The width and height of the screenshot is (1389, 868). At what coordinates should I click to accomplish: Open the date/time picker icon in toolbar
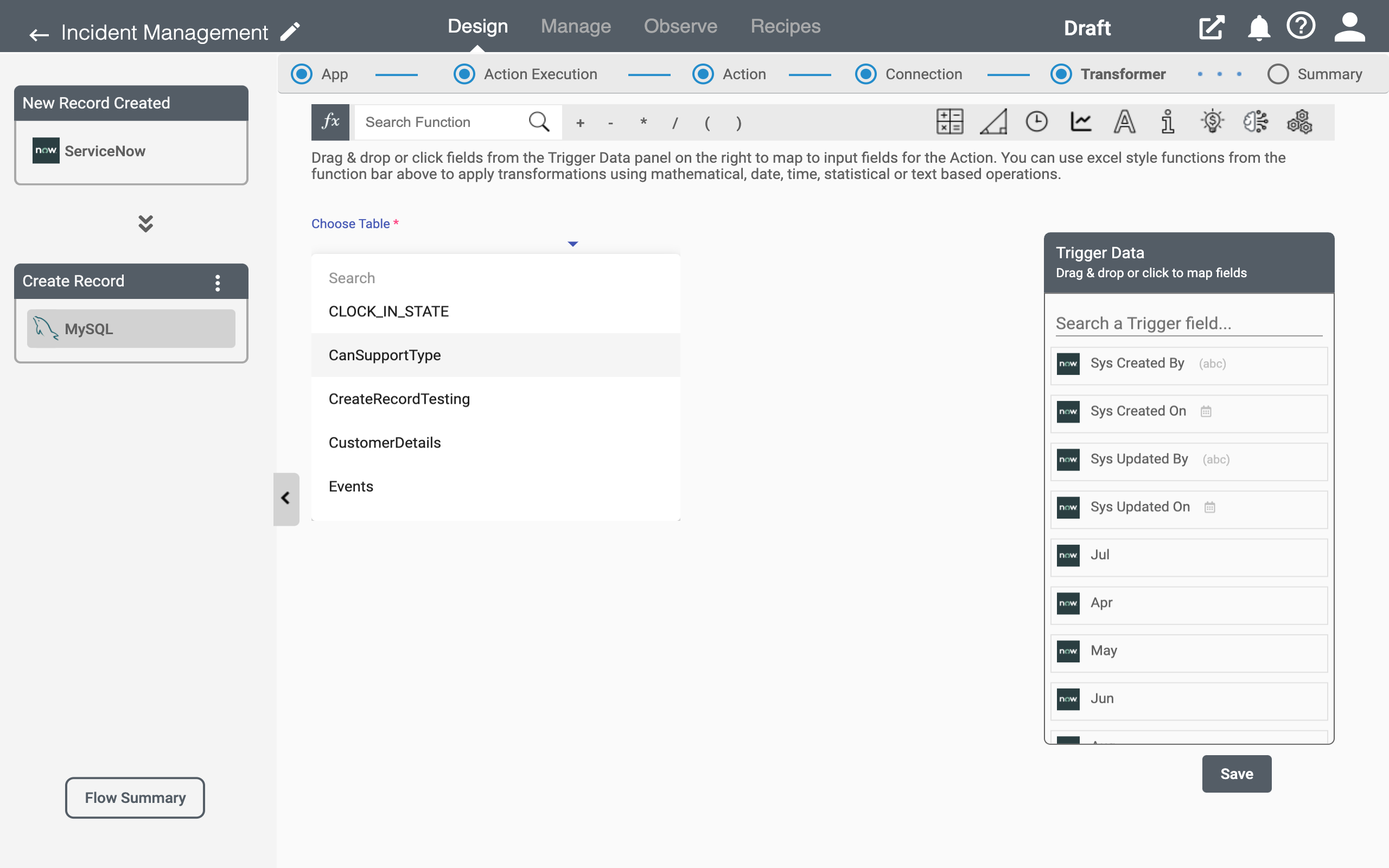tap(1037, 122)
